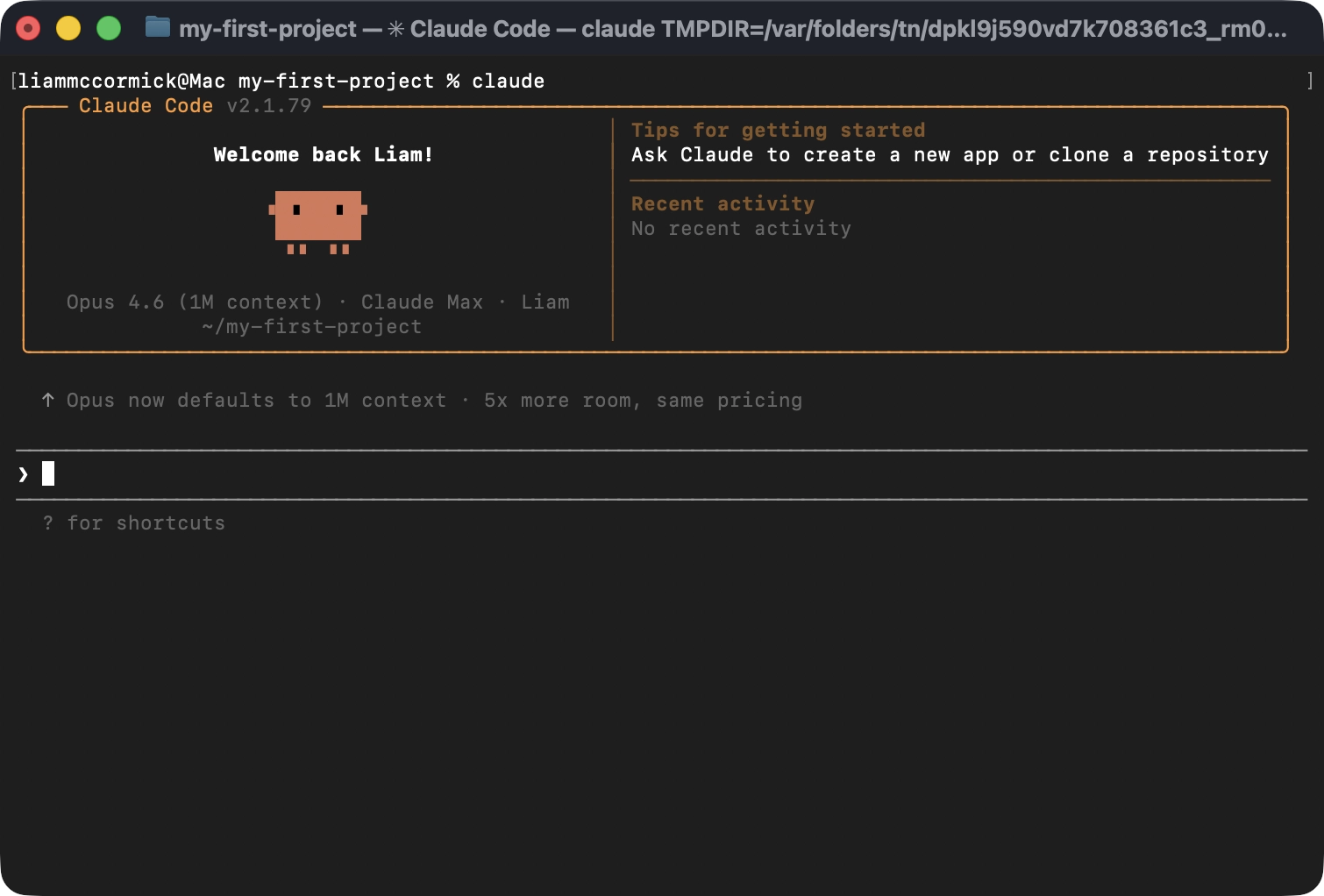Click the "claude" command in shell prompt line
The height and width of the screenshot is (896, 1324).
pyautogui.click(x=508, y=82)
